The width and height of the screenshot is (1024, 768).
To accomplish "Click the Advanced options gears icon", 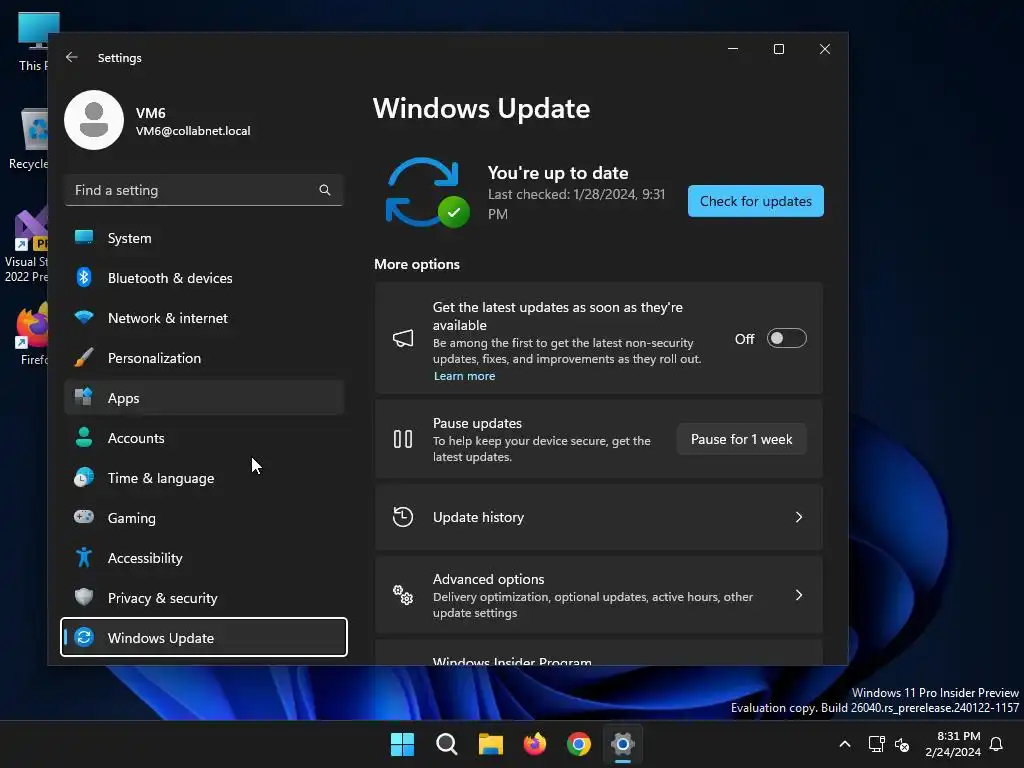I will [403, 595].
